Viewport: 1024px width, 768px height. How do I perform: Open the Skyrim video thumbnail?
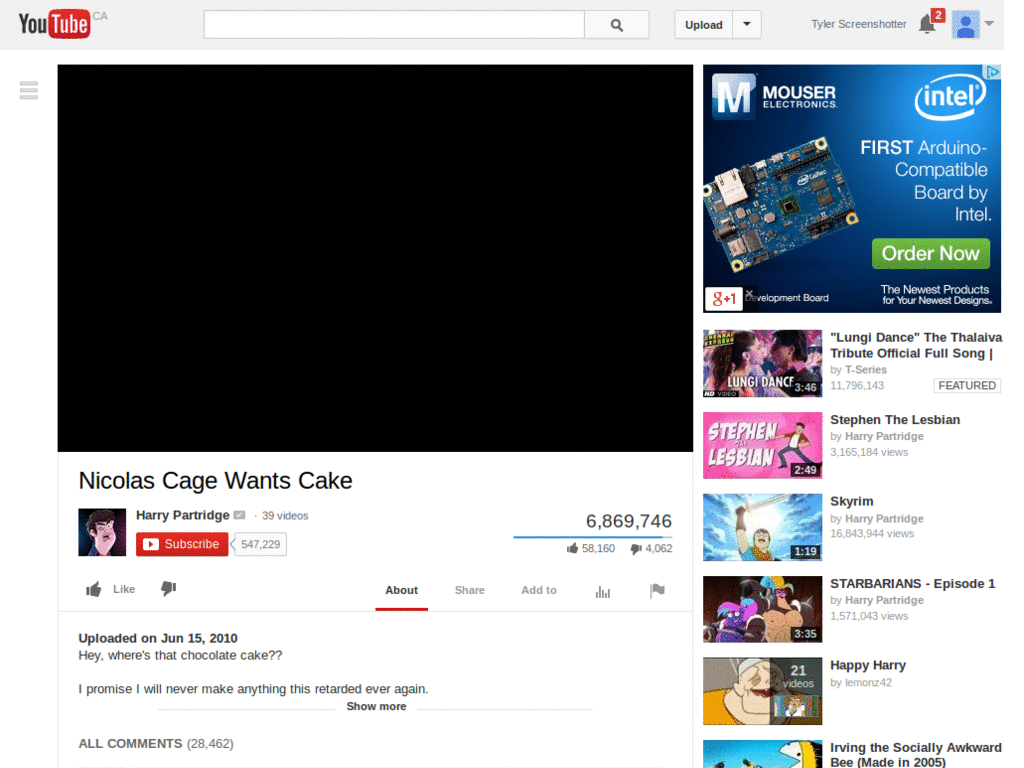pos(762,527)
